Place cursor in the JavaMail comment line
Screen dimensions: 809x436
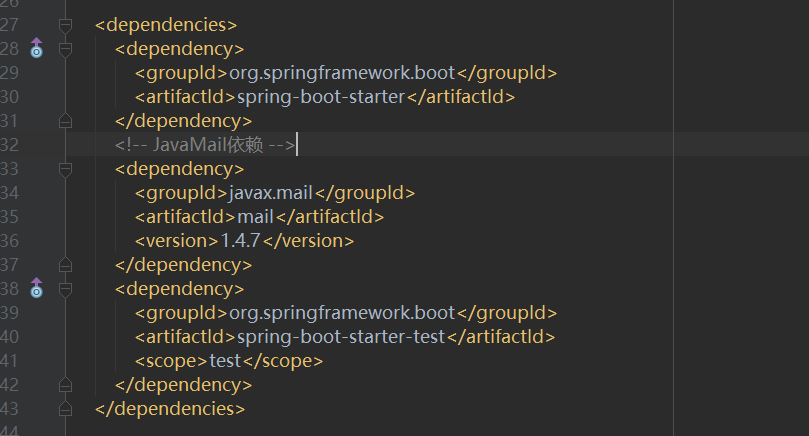pos(205,144)
